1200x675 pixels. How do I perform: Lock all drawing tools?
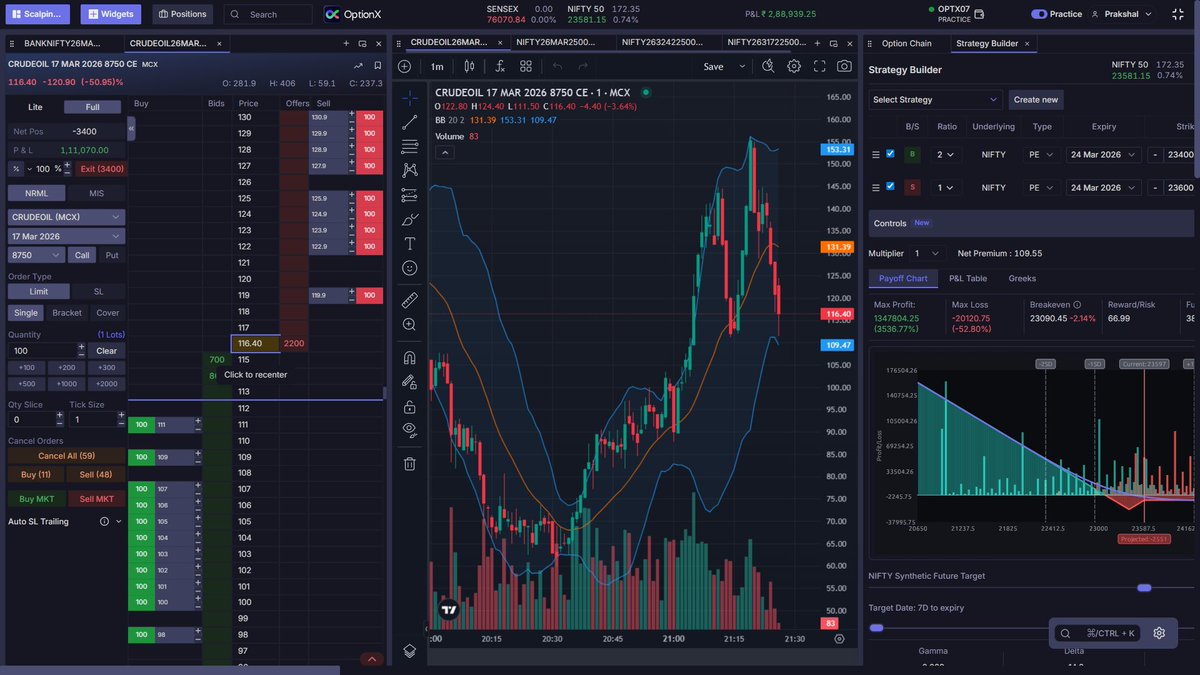410,407
